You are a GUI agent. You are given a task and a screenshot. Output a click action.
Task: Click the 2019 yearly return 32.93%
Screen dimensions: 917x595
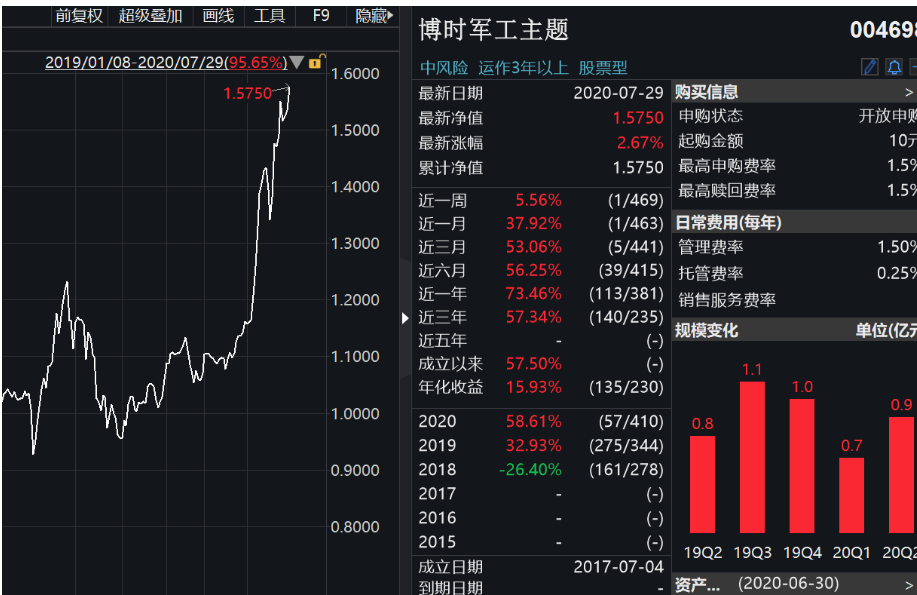pos(533,445)
